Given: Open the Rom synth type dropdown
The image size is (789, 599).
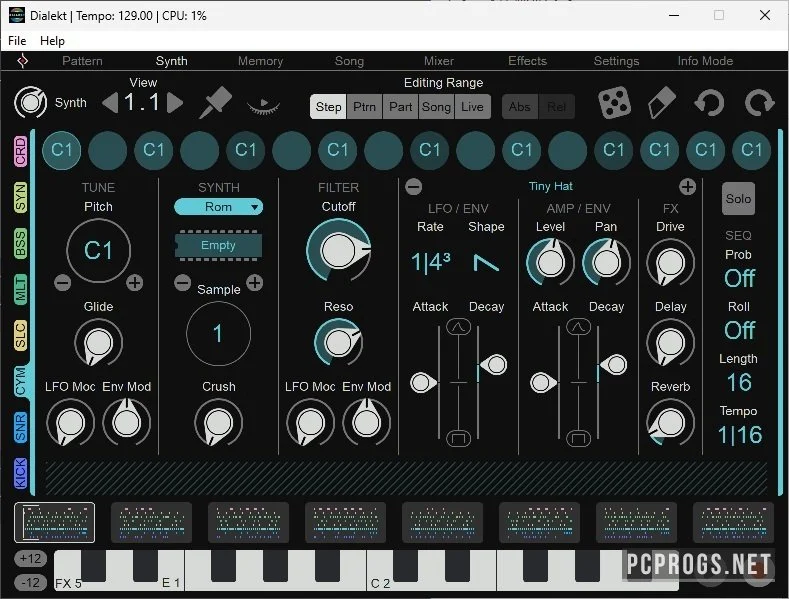Looking at the screenshot, I should pyautogui.click(x=218, y=207).
